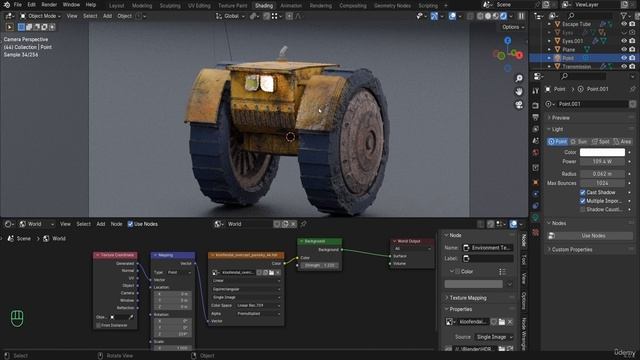This screenshot has width=640, height=360.
Task: Toggle From Instancer checkbox in Texture Coordinate node
Action: (x=98, y=325)
